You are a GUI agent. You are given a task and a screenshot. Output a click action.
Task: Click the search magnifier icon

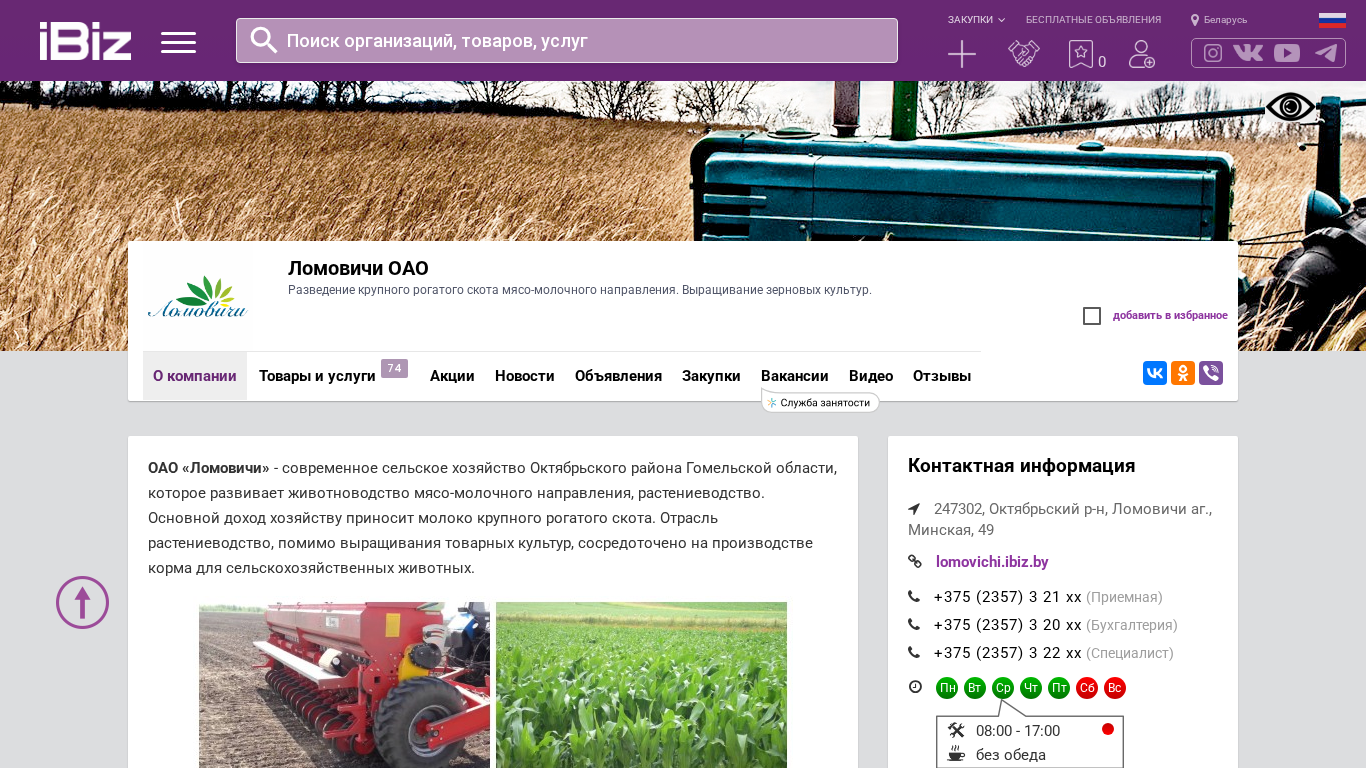(264, 40)
